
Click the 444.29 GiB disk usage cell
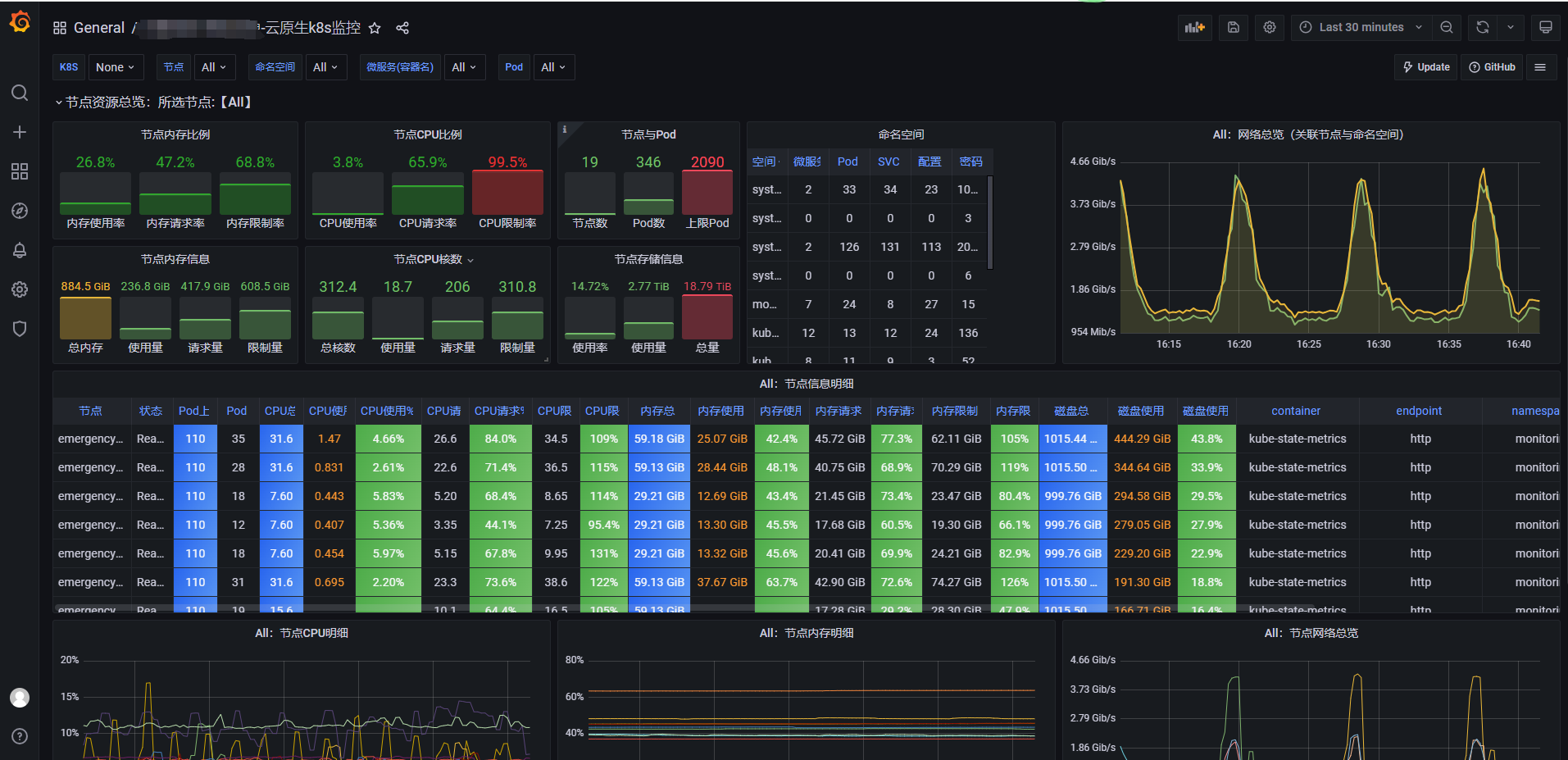click(x=1142, y=439)
